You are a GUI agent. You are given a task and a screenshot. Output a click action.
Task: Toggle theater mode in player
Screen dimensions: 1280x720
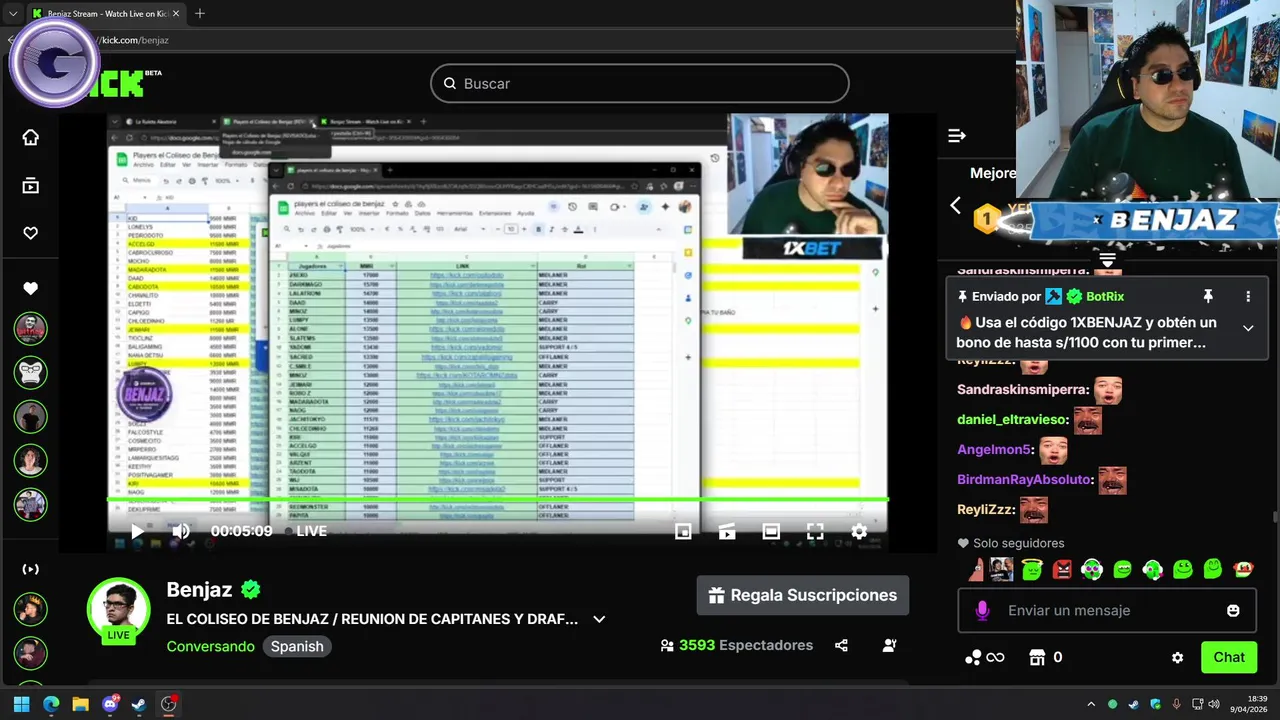[771, 531]
